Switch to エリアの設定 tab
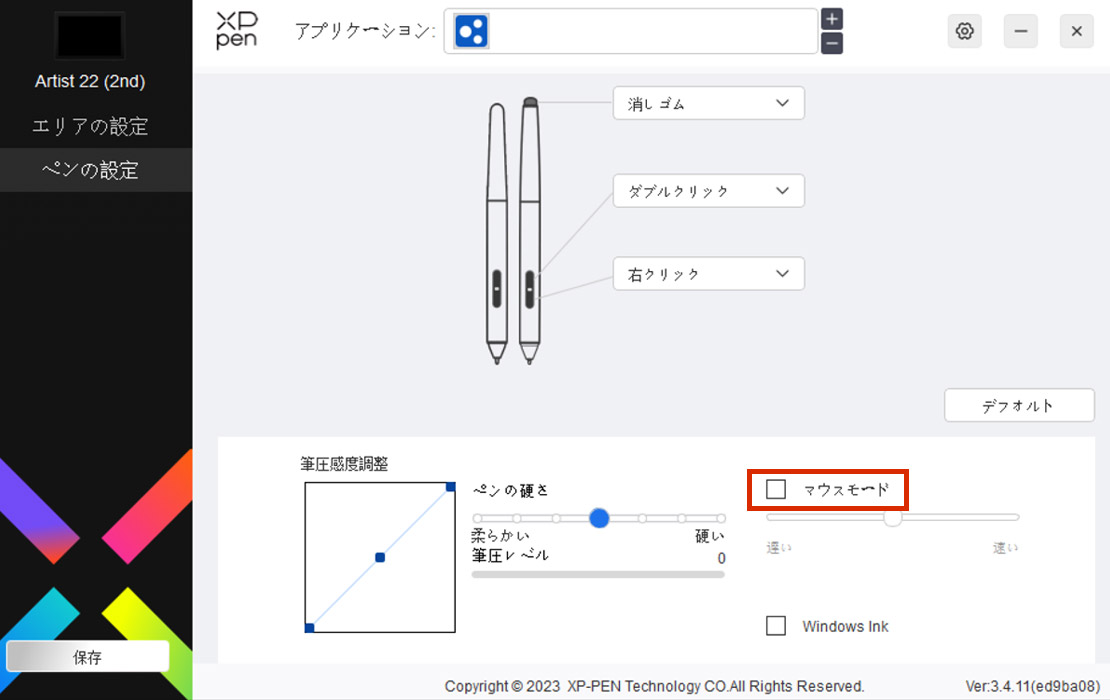This screenshot has height=700, width=1110. click(x=90, y=126)
